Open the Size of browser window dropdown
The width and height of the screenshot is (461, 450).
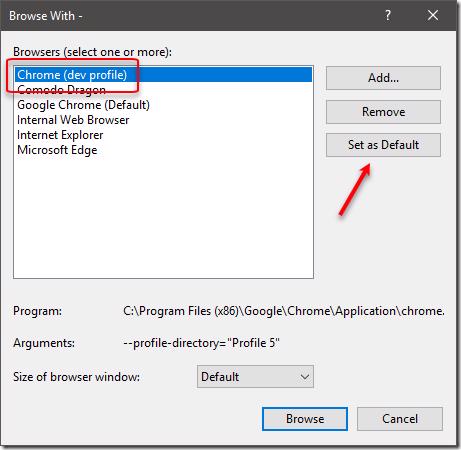tap(255, 377)
